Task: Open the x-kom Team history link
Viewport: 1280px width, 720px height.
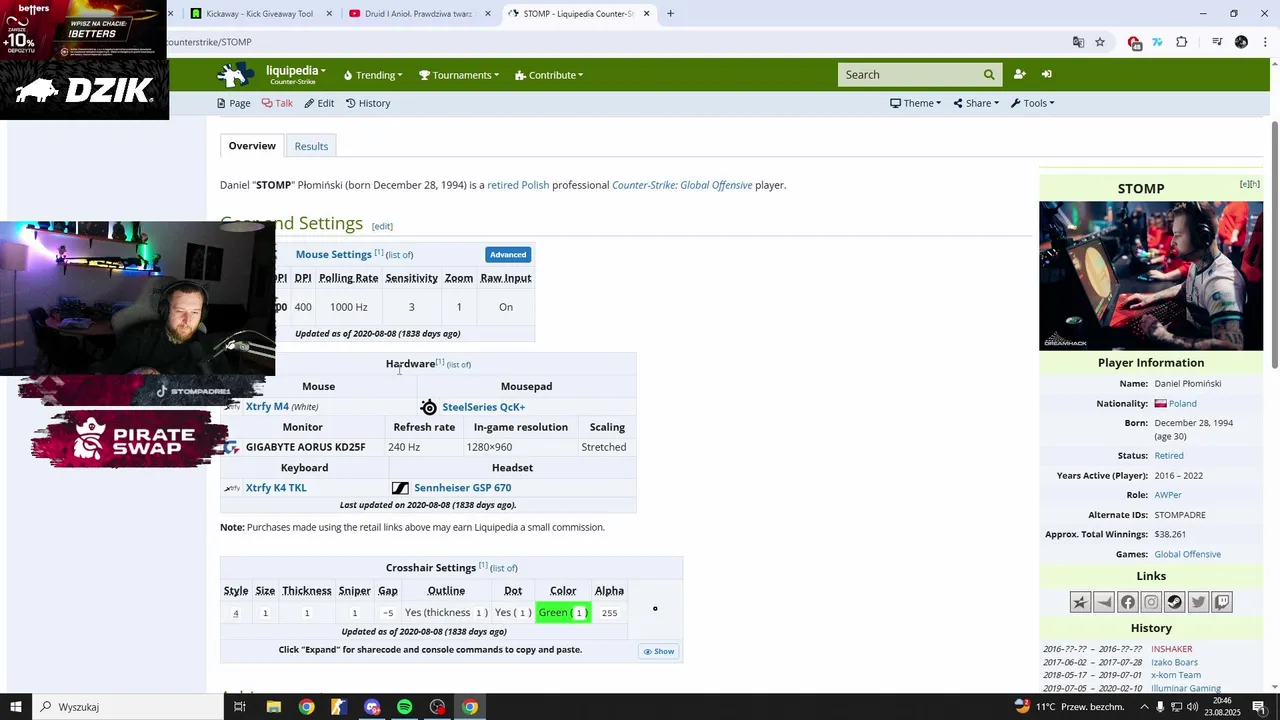Action: tap(1176, 675)
